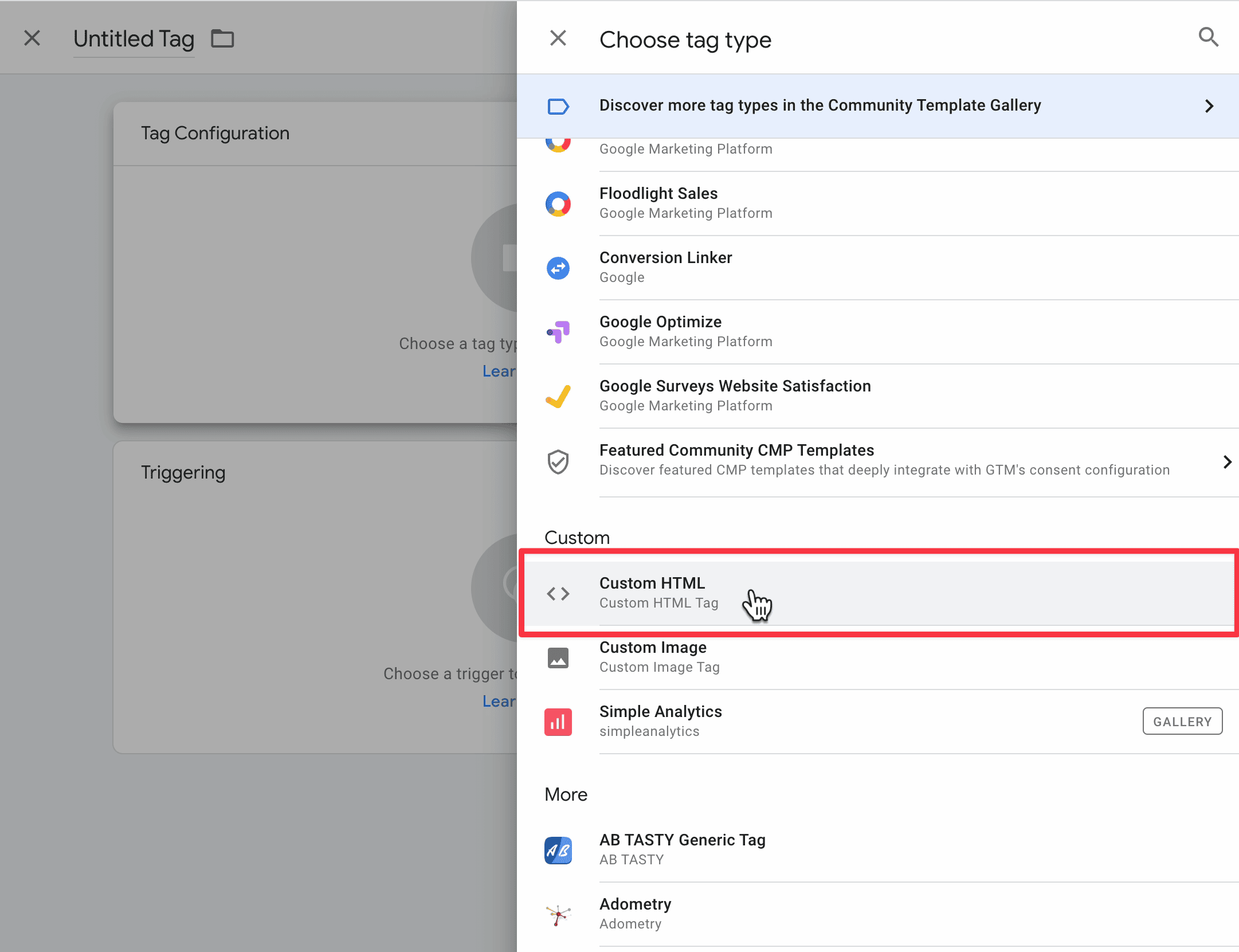
Task: Expand the Community Template Gallery chevron
Action: pos(1209,107)
